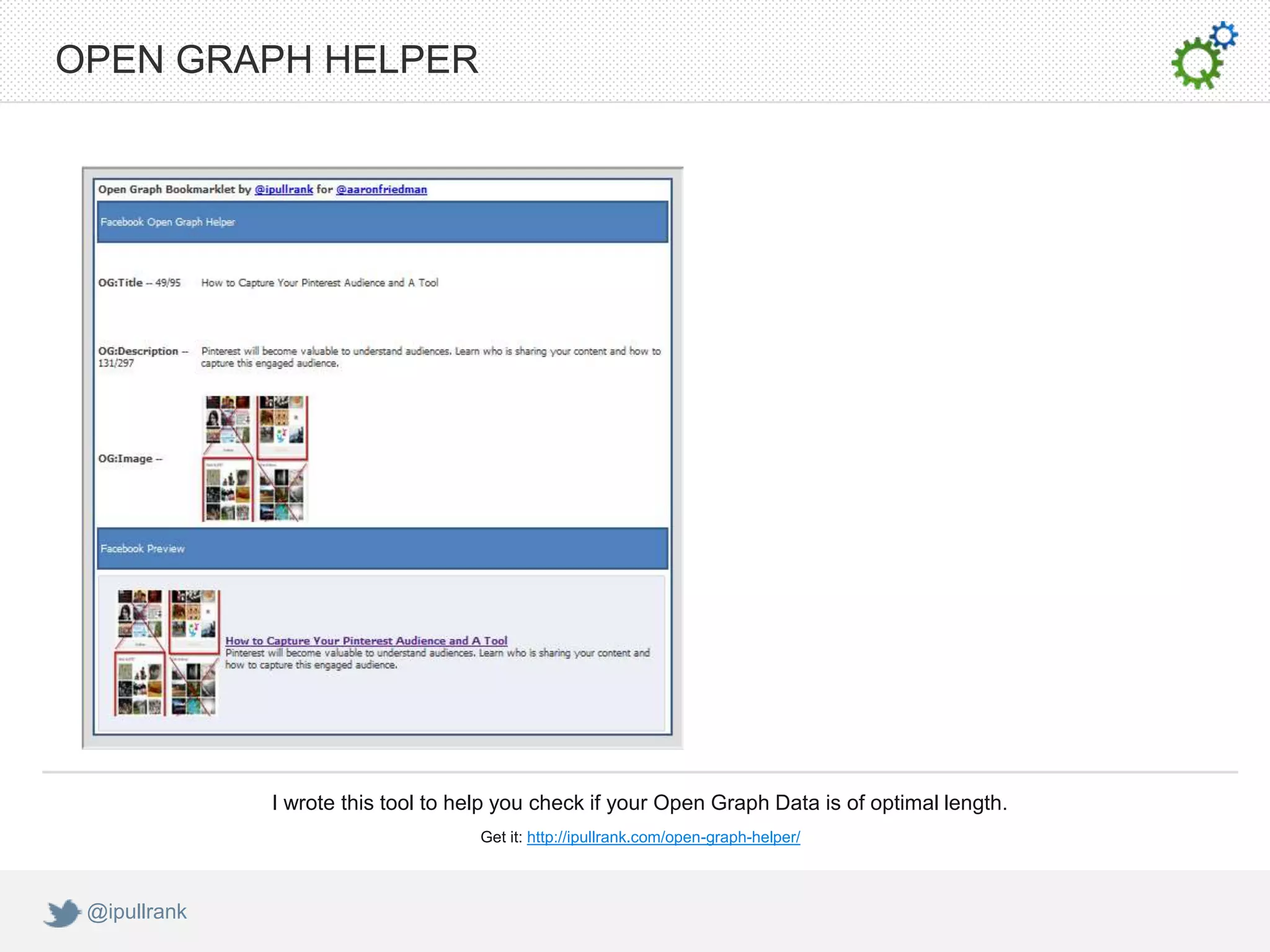Click the OPEN GRAPH HELPER slide title
This screenshot has height=952, width=1270.
point(267,60)
